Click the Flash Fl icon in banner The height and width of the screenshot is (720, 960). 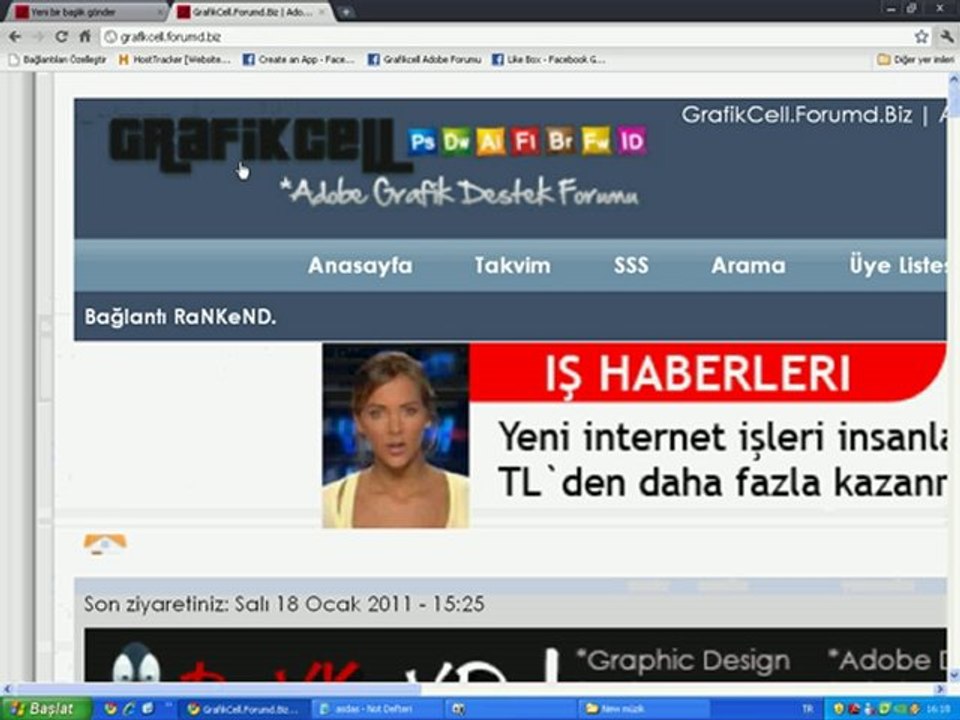[525, 141]
